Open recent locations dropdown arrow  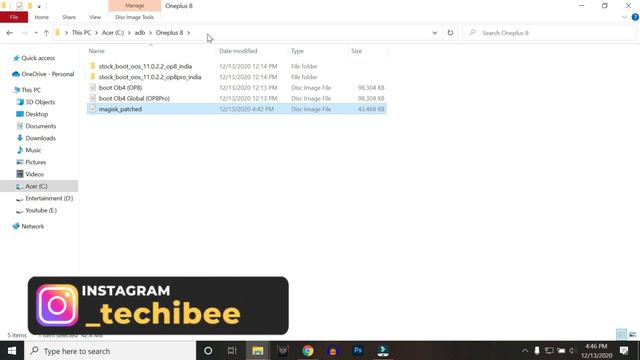36,33
